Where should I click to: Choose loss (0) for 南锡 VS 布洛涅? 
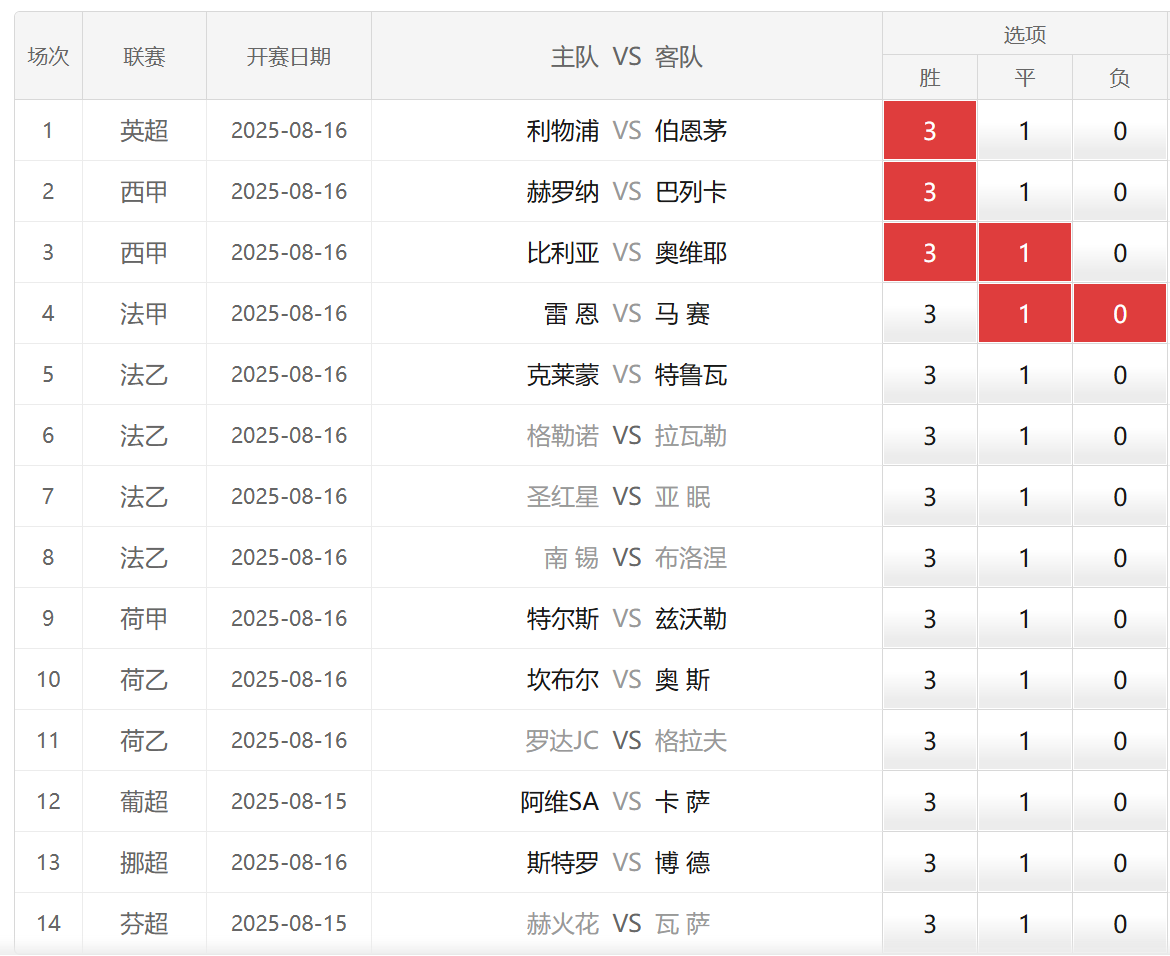1119,557
